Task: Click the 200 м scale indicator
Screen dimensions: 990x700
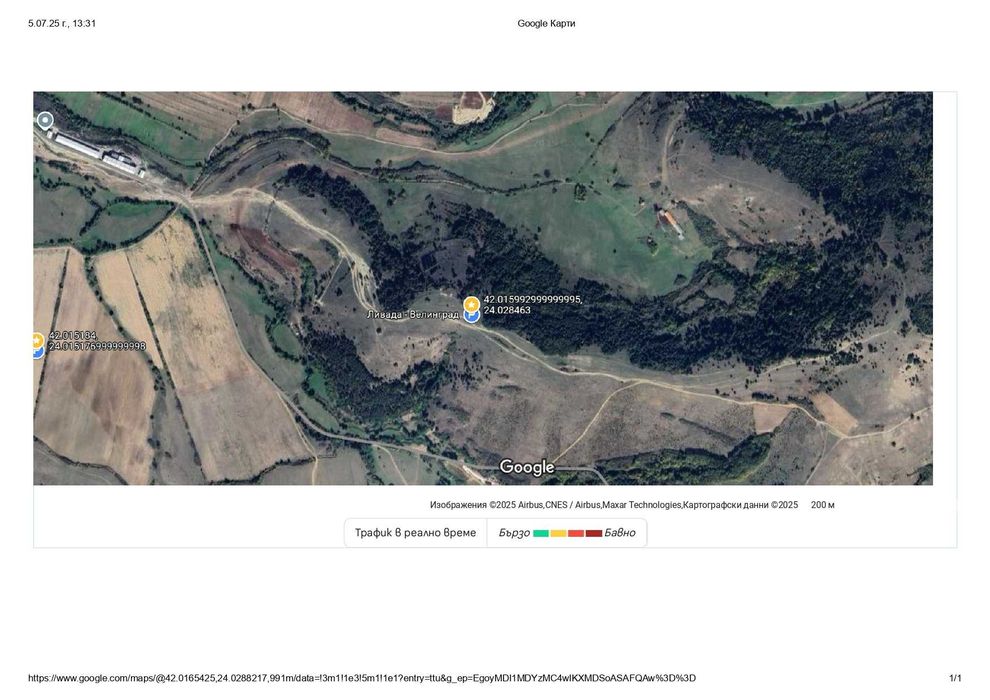Action: (823, 505)
